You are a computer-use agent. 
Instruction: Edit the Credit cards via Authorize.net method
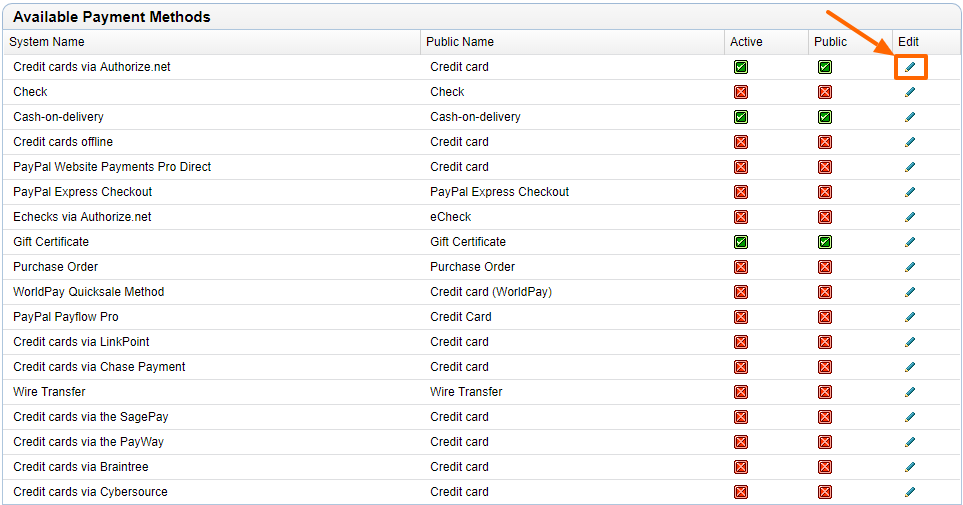coord(910,67)
